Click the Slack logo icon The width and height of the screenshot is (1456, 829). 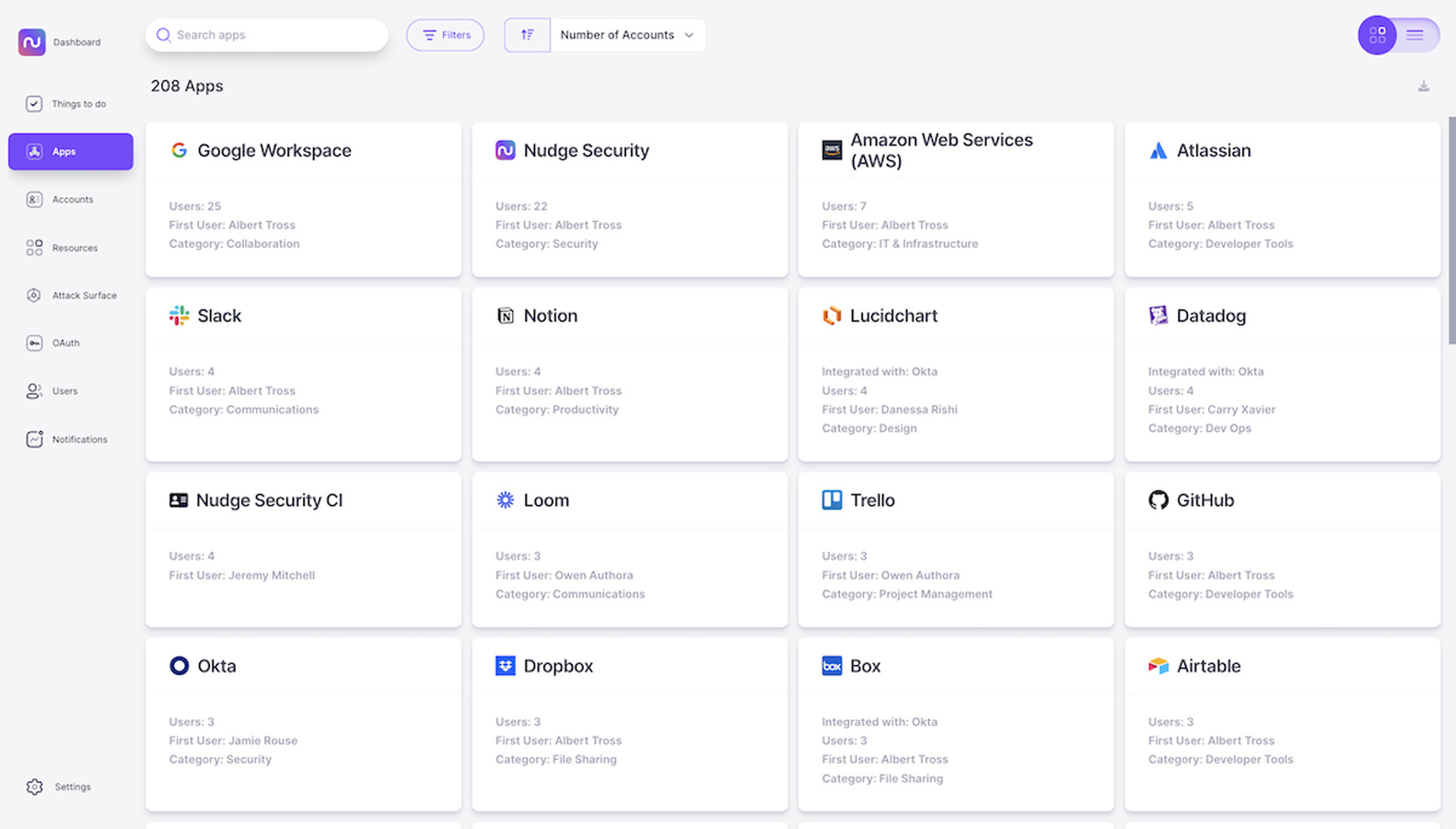point(180,316)
